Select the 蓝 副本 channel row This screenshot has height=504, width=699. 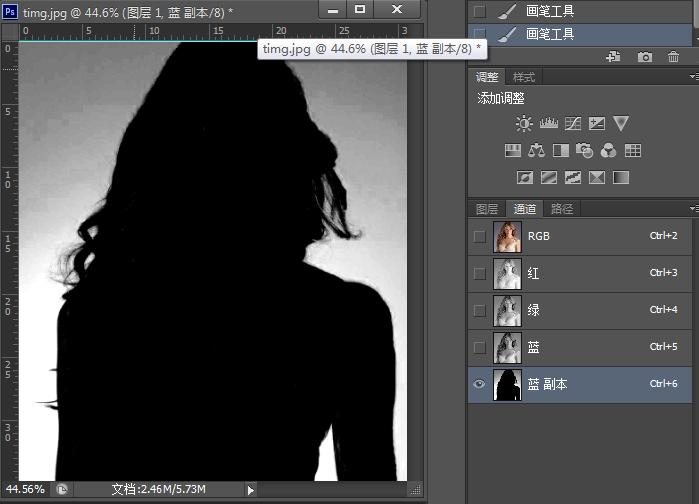580,385
